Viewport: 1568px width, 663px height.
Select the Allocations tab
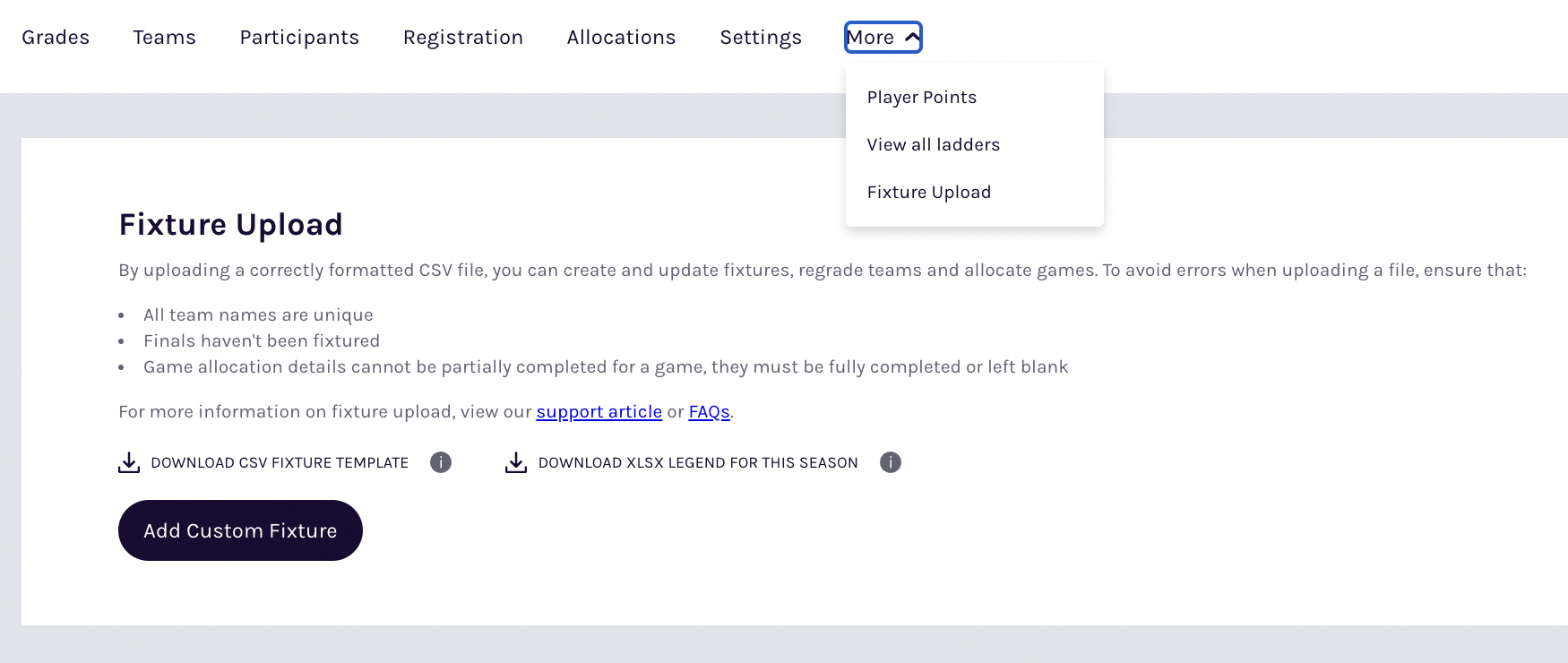(x=621, y=38)
